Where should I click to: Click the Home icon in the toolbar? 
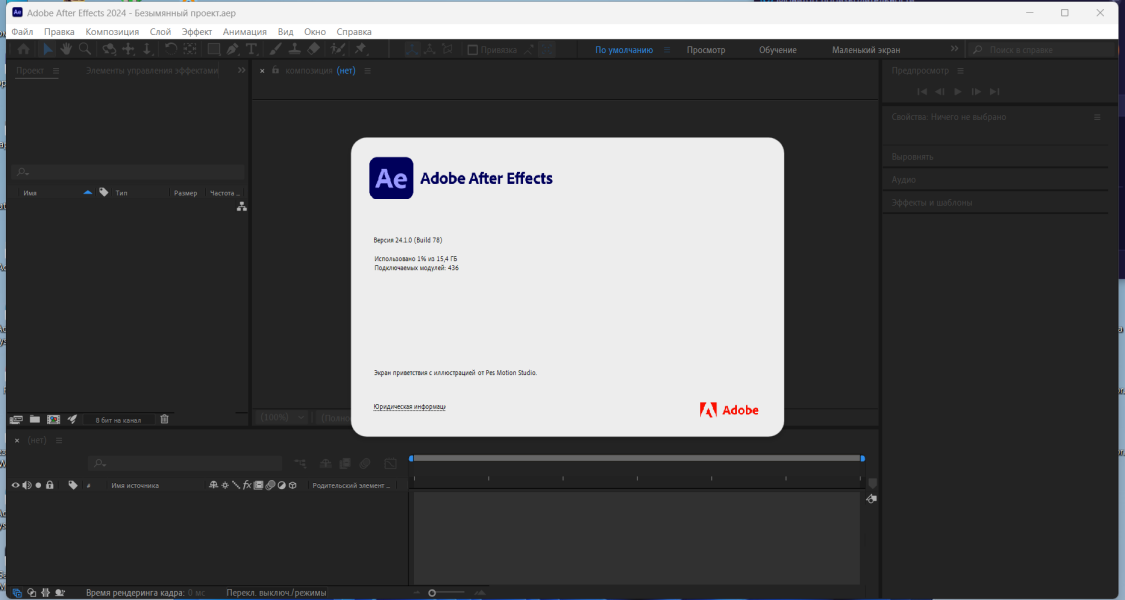point(24,49)
